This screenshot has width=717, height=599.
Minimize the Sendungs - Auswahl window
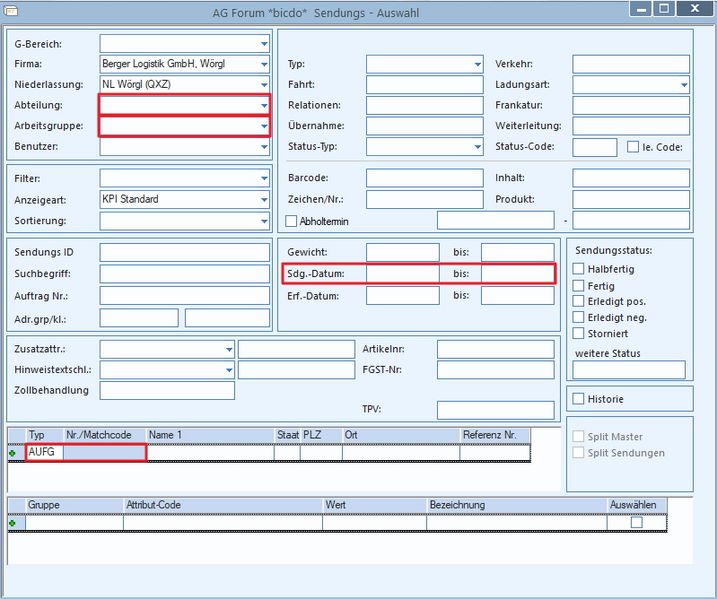(x=642, y=8)
